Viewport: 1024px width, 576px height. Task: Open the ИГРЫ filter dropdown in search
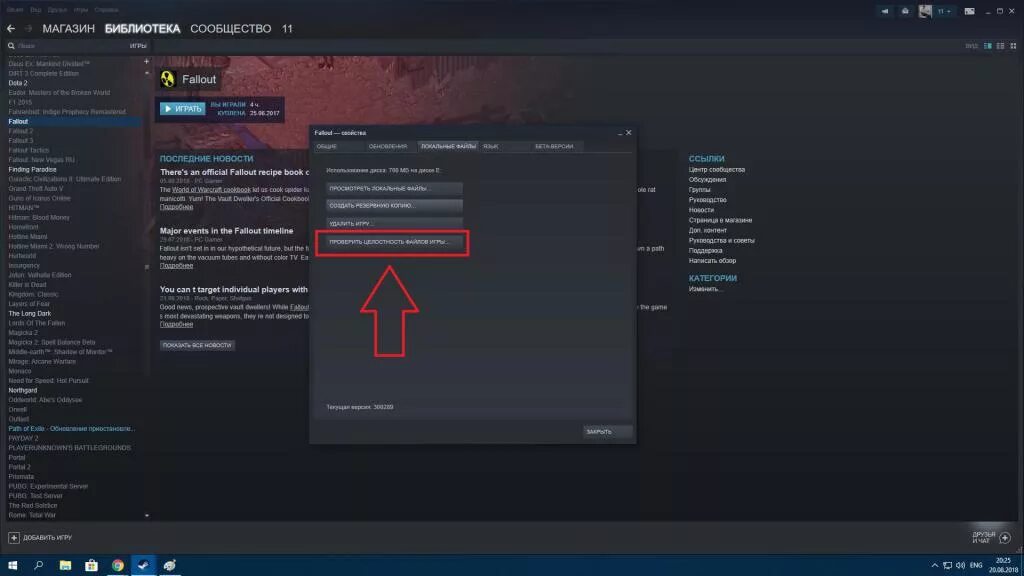point(138,46)
